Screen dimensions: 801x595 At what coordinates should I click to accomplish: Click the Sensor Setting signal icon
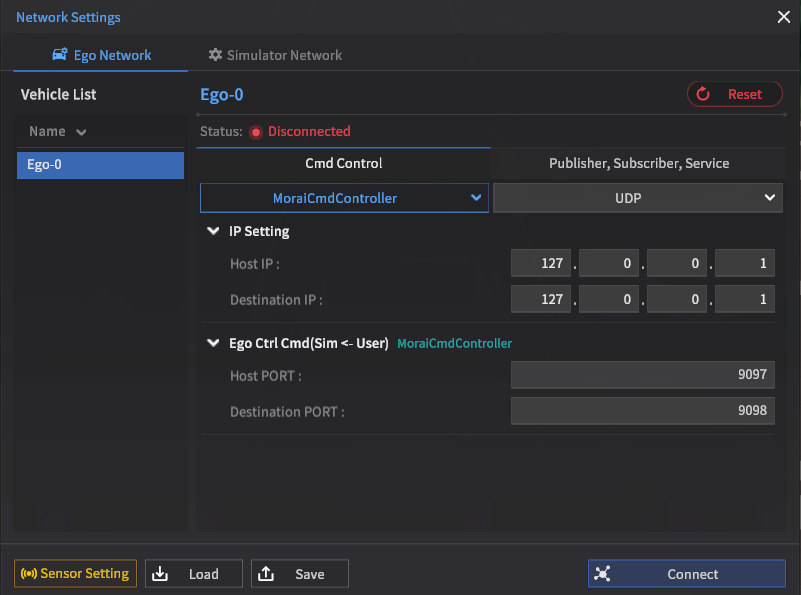tap(29, 574)
